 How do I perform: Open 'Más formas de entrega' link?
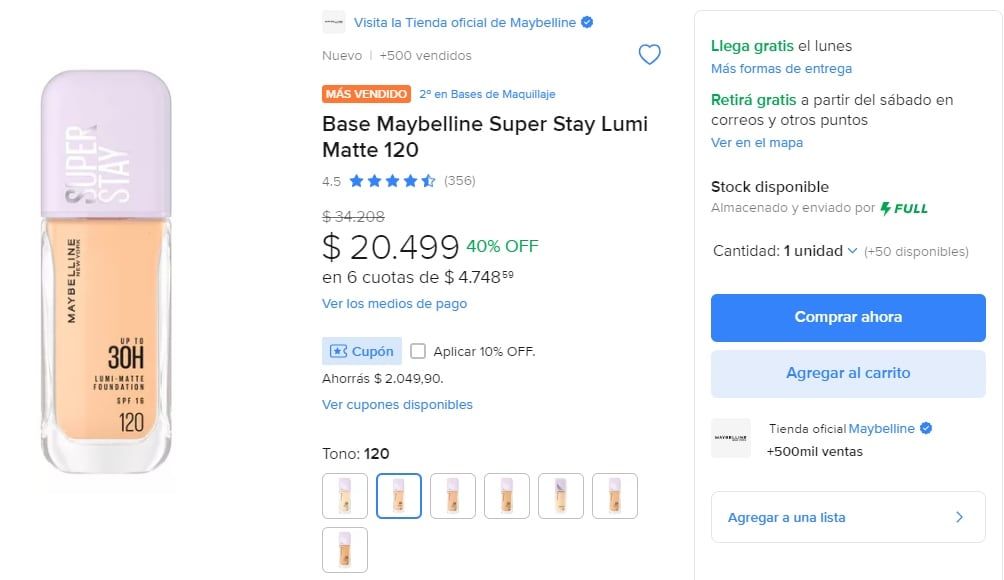tap(780, 68)
